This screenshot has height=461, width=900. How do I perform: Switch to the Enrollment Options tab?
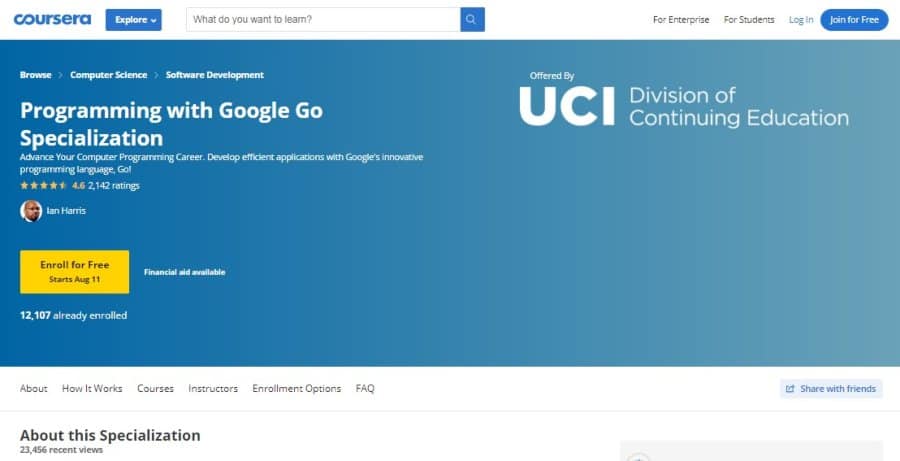coord(297,389)
